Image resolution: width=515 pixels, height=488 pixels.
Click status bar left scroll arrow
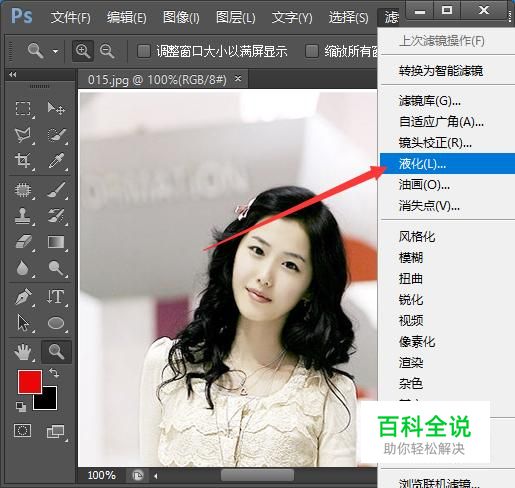pos(155,476)
